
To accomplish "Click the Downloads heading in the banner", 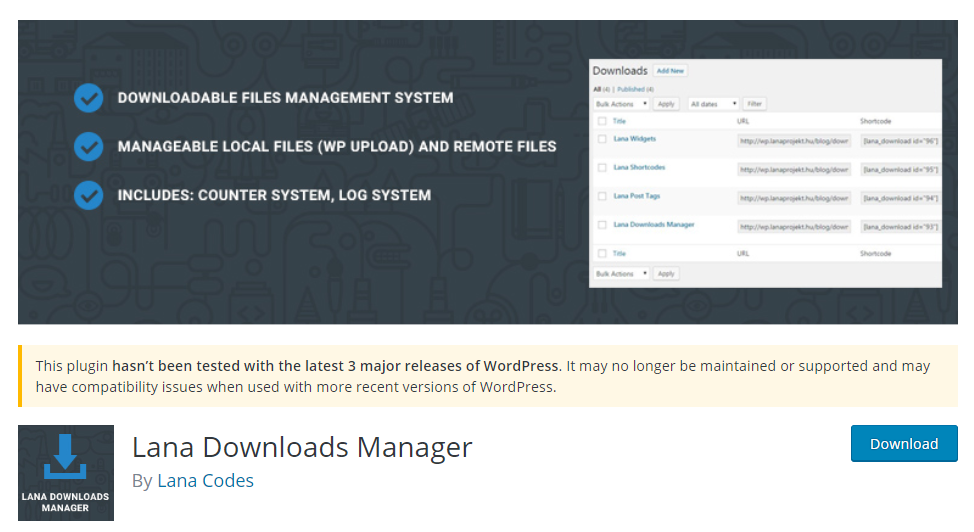I will 620,71.
